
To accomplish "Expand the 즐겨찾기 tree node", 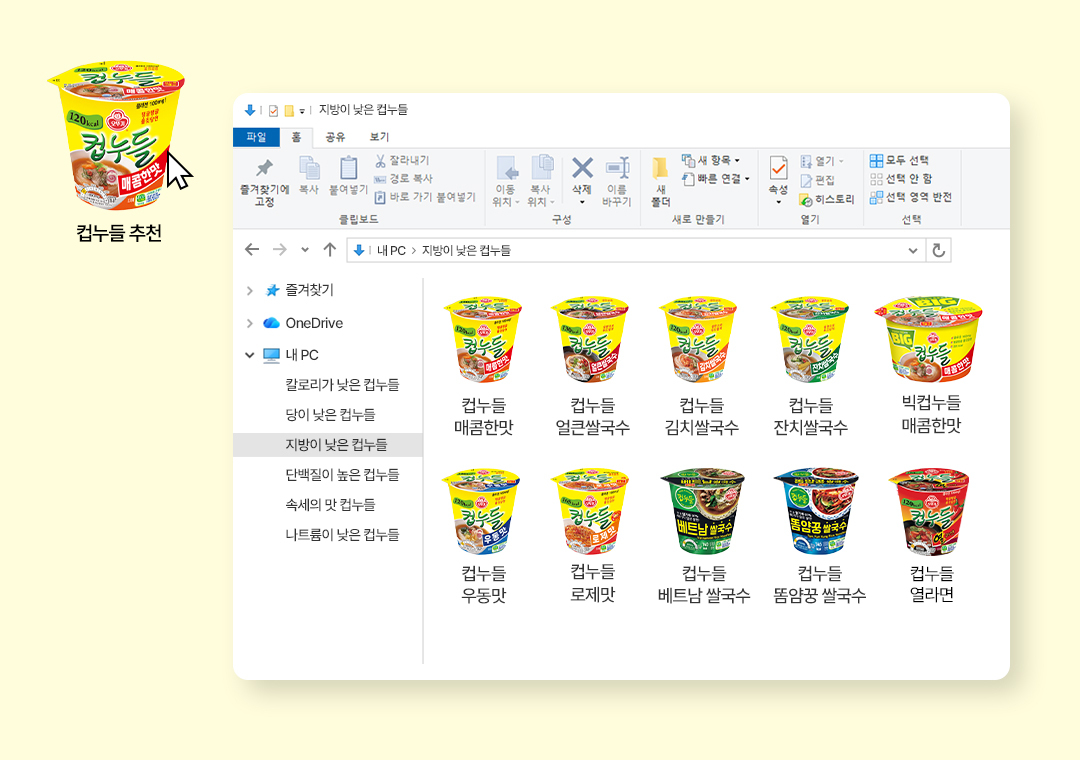I will [x=249, y=291].
